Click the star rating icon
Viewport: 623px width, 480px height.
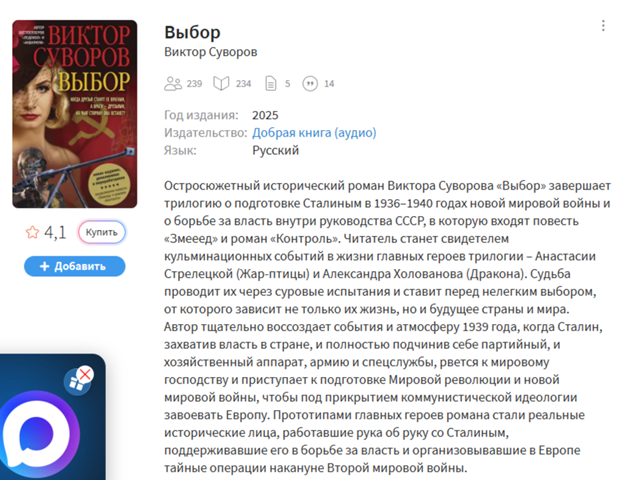(33, 232)
